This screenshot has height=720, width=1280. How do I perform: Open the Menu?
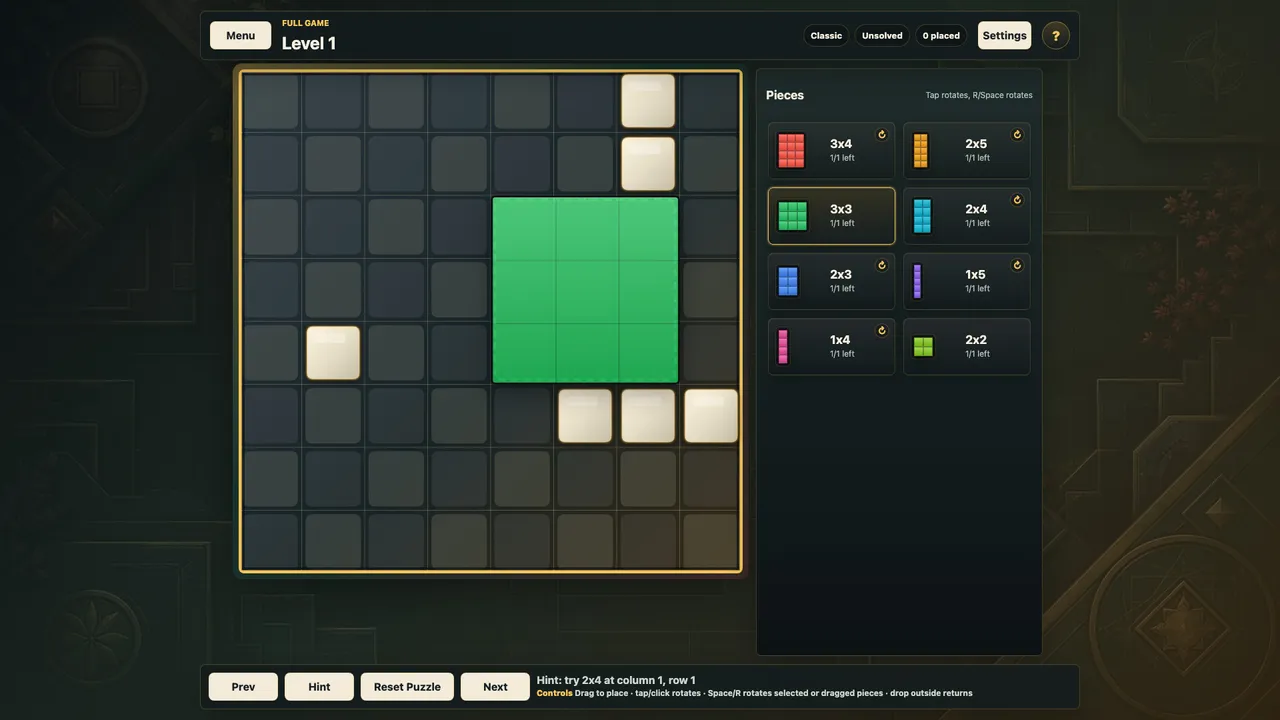pos(240,35)
